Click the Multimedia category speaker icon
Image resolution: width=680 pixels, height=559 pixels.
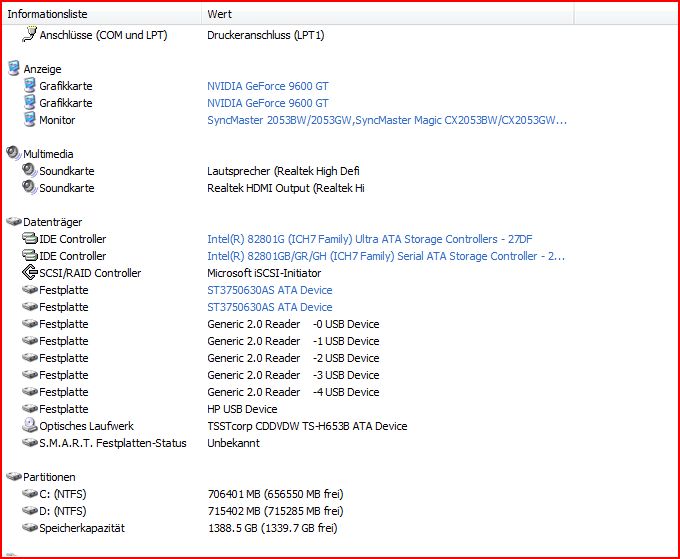pyautogui.click(x=13, y=153)
